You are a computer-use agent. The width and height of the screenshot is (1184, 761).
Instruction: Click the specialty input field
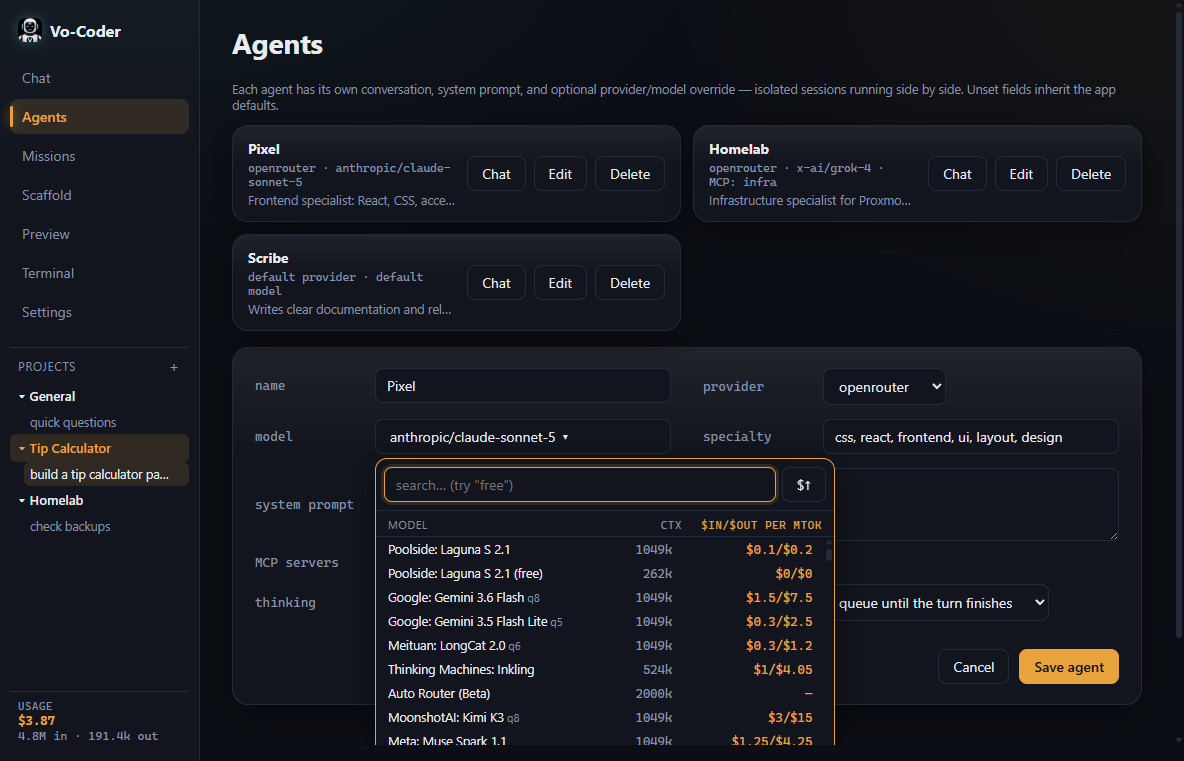(x=970, y=437)
